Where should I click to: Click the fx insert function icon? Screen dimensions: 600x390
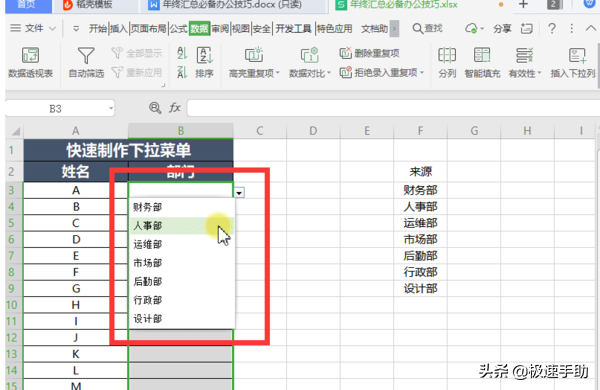[x=174, y=108]
